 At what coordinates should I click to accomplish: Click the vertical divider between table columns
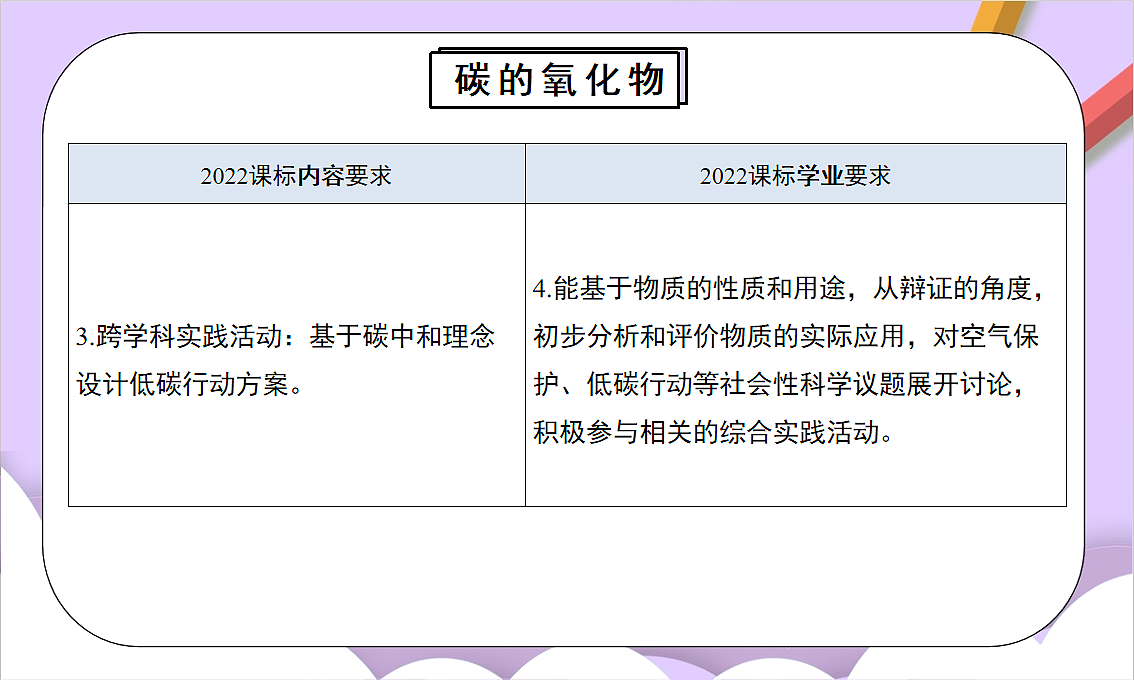pos(527,350)
